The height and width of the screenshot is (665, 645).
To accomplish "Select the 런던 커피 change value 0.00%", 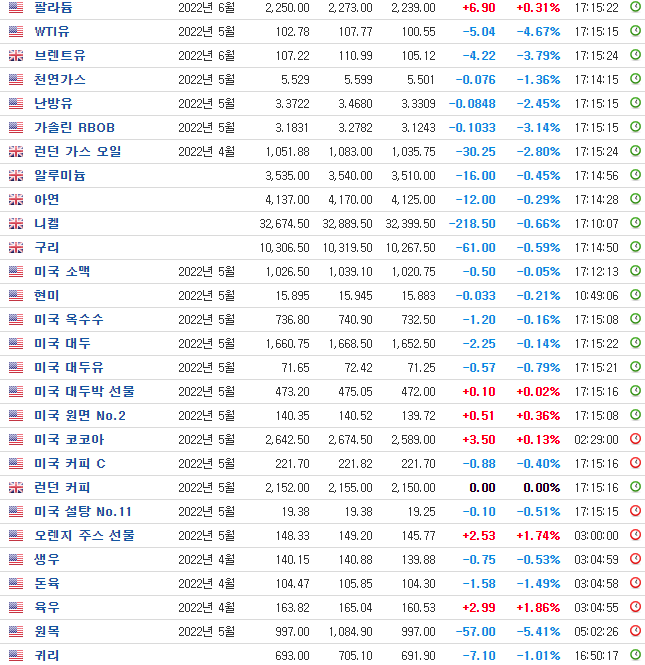I will [542, 488].
